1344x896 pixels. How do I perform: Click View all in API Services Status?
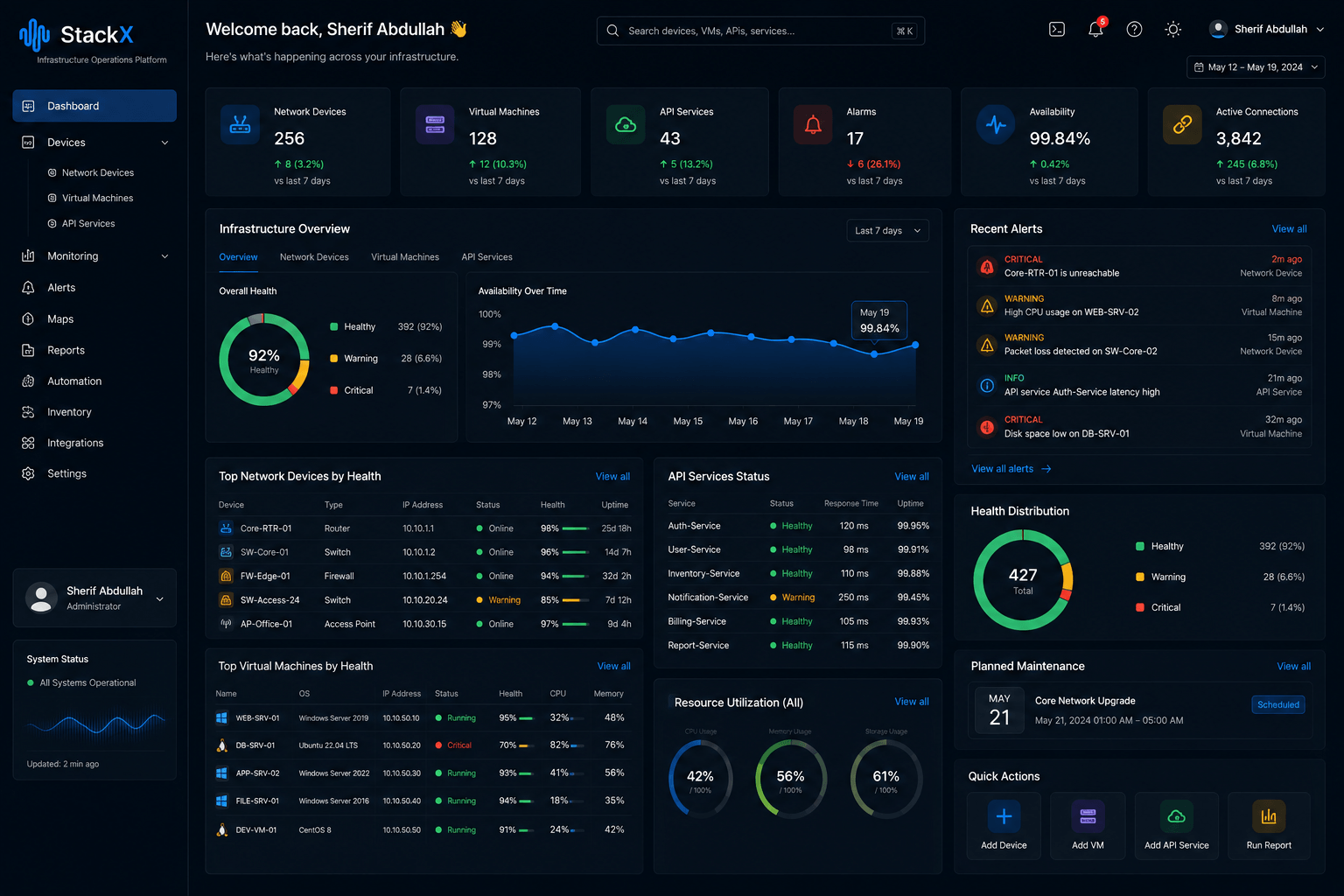click(912, 477)
